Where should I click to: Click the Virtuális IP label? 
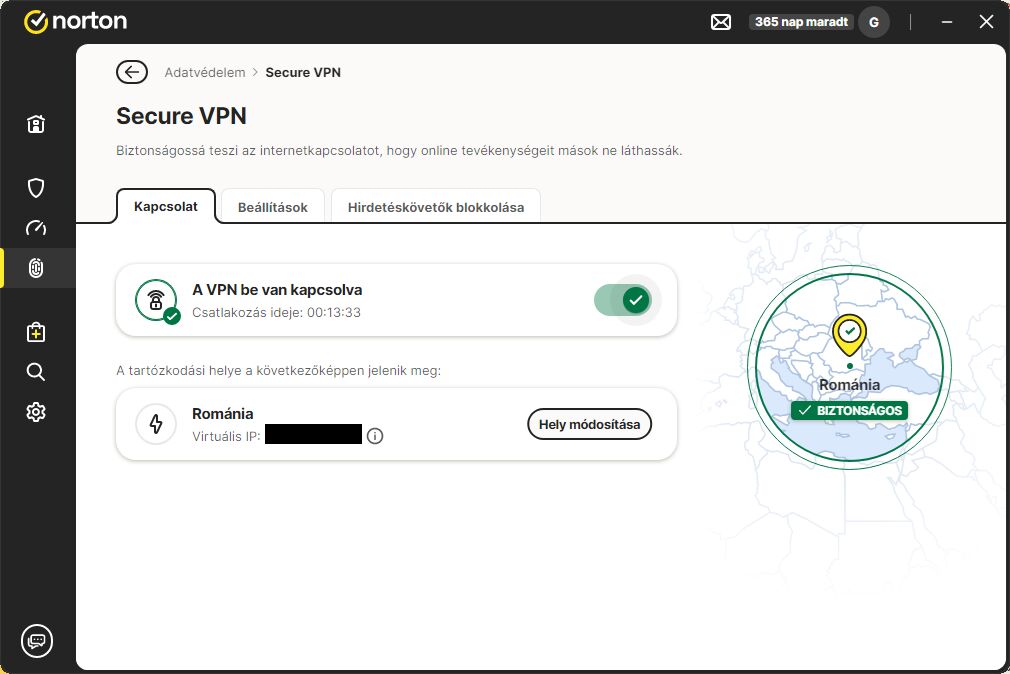pyautogui.click(x=226, y=436)
